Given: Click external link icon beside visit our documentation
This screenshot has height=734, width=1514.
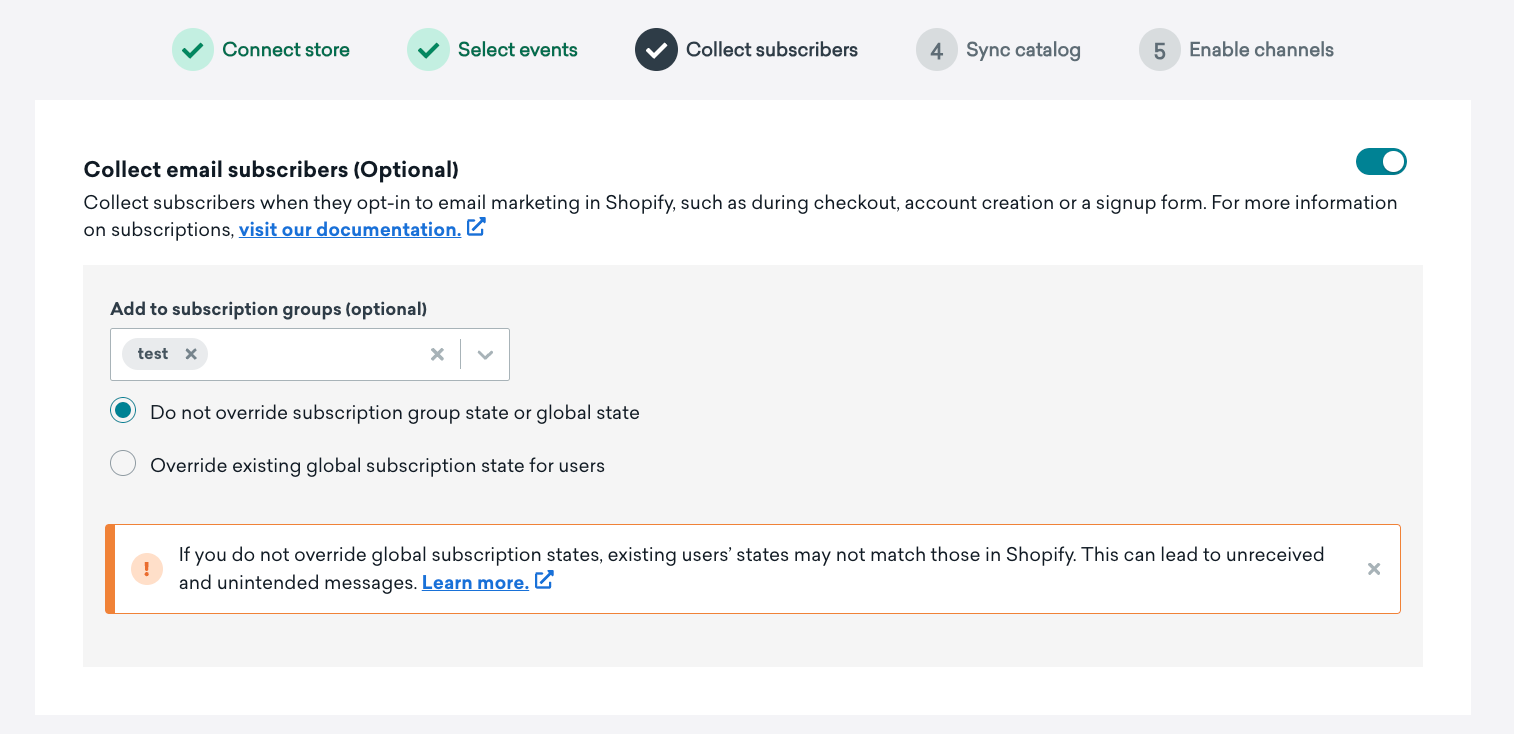Looking at the screenshot, I should click(477, 228).
